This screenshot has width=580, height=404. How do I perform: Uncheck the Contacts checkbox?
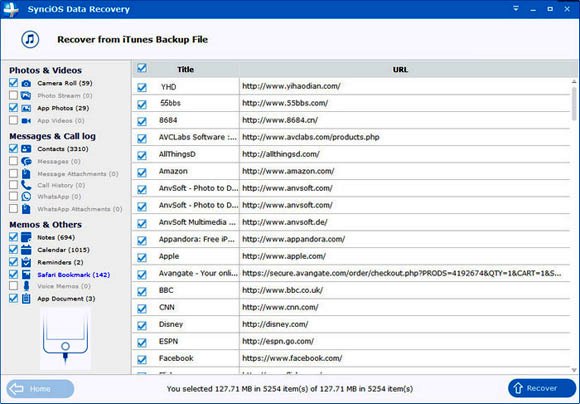coord(13,148)
